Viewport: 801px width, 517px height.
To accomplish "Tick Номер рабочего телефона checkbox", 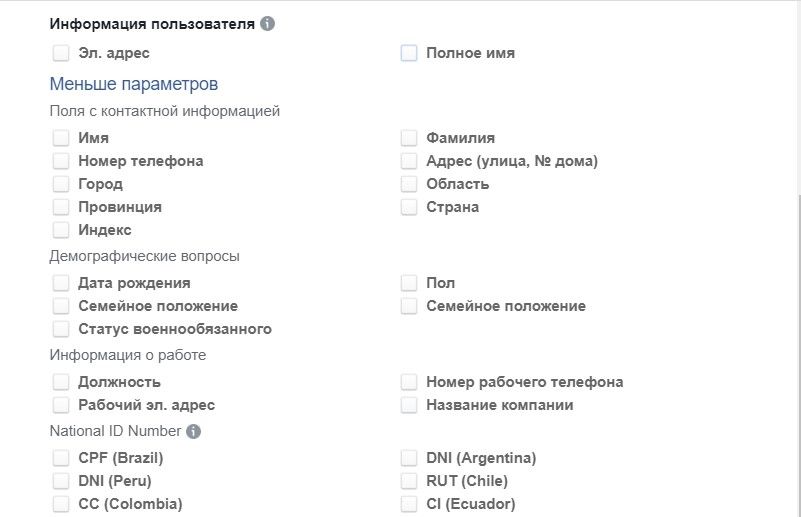I will click(x=409, y=382).
